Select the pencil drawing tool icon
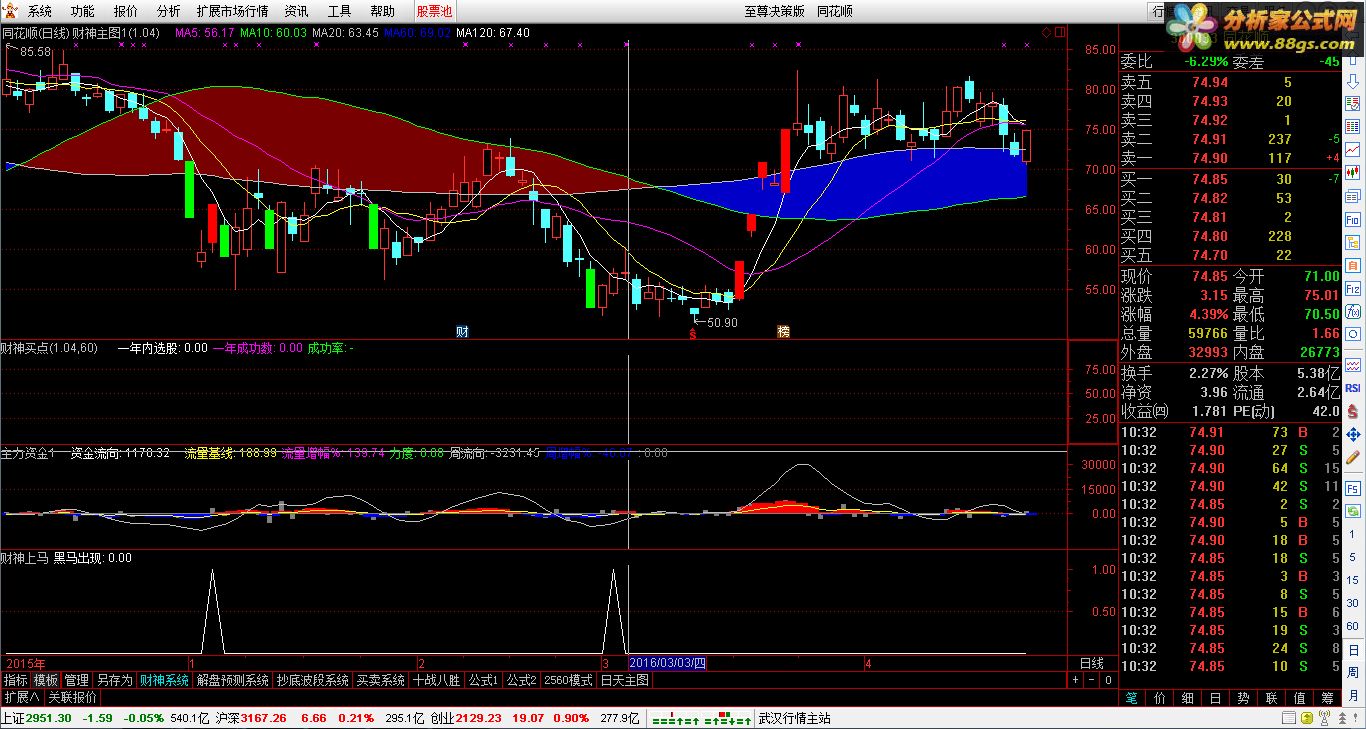This screenshot has width=1366, height=729. coord(1352,458)
